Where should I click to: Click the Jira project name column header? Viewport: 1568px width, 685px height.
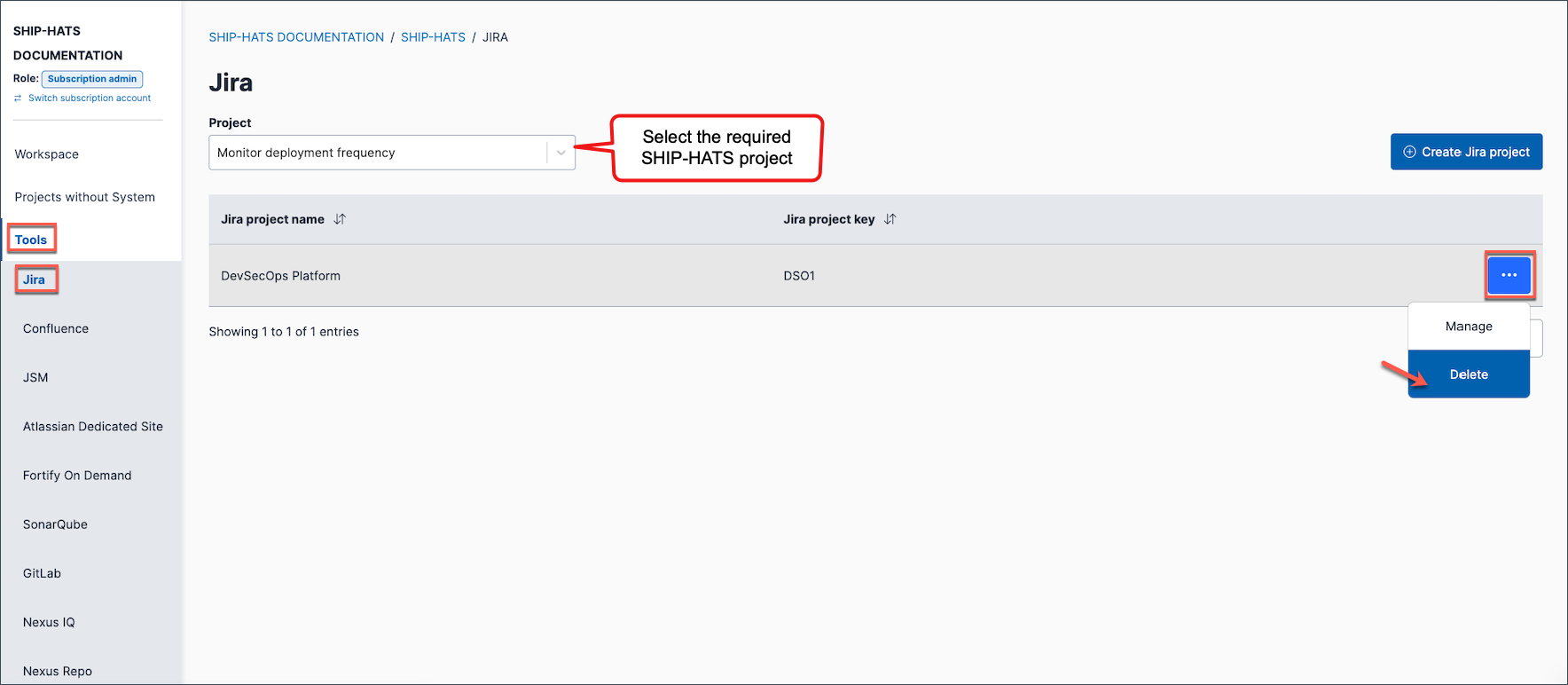tap(272, 219)
